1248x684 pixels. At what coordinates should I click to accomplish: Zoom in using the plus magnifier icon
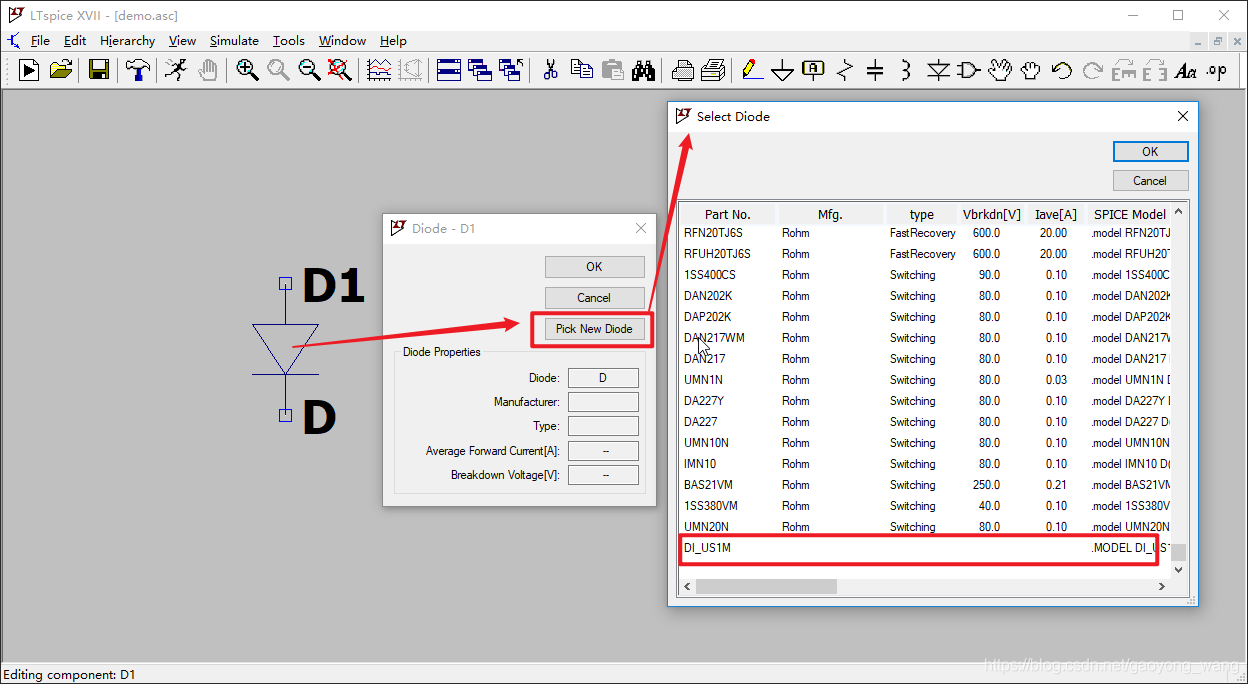point(247,70)
